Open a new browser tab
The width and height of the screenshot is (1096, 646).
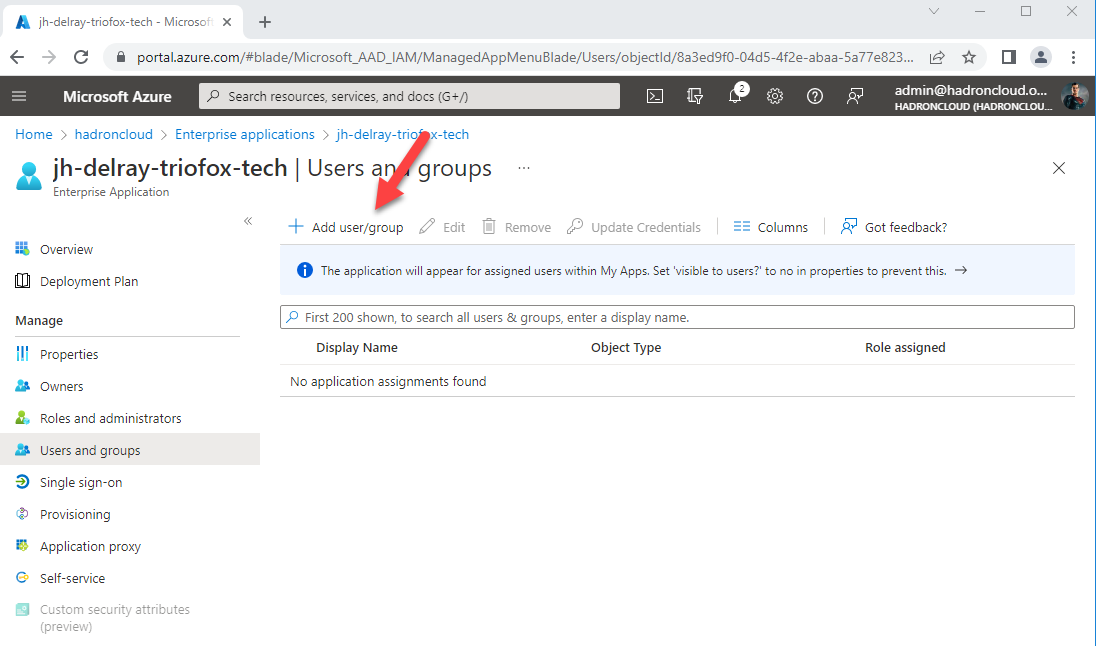click(265, 22)
